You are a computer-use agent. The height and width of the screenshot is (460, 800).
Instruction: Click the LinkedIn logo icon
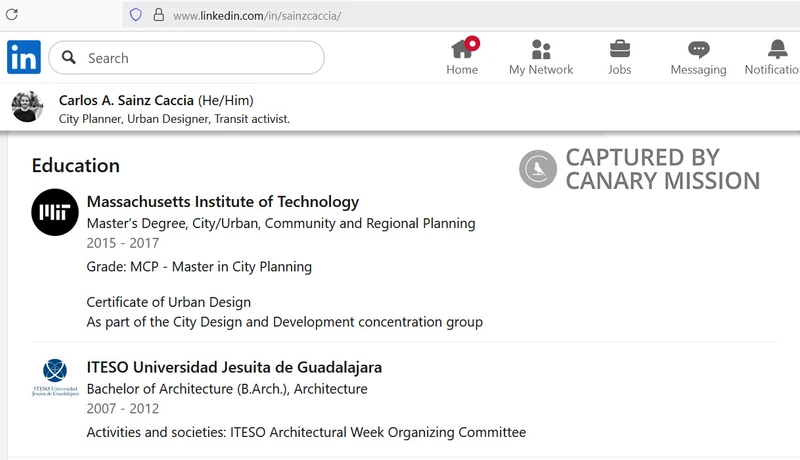[24, 57]
